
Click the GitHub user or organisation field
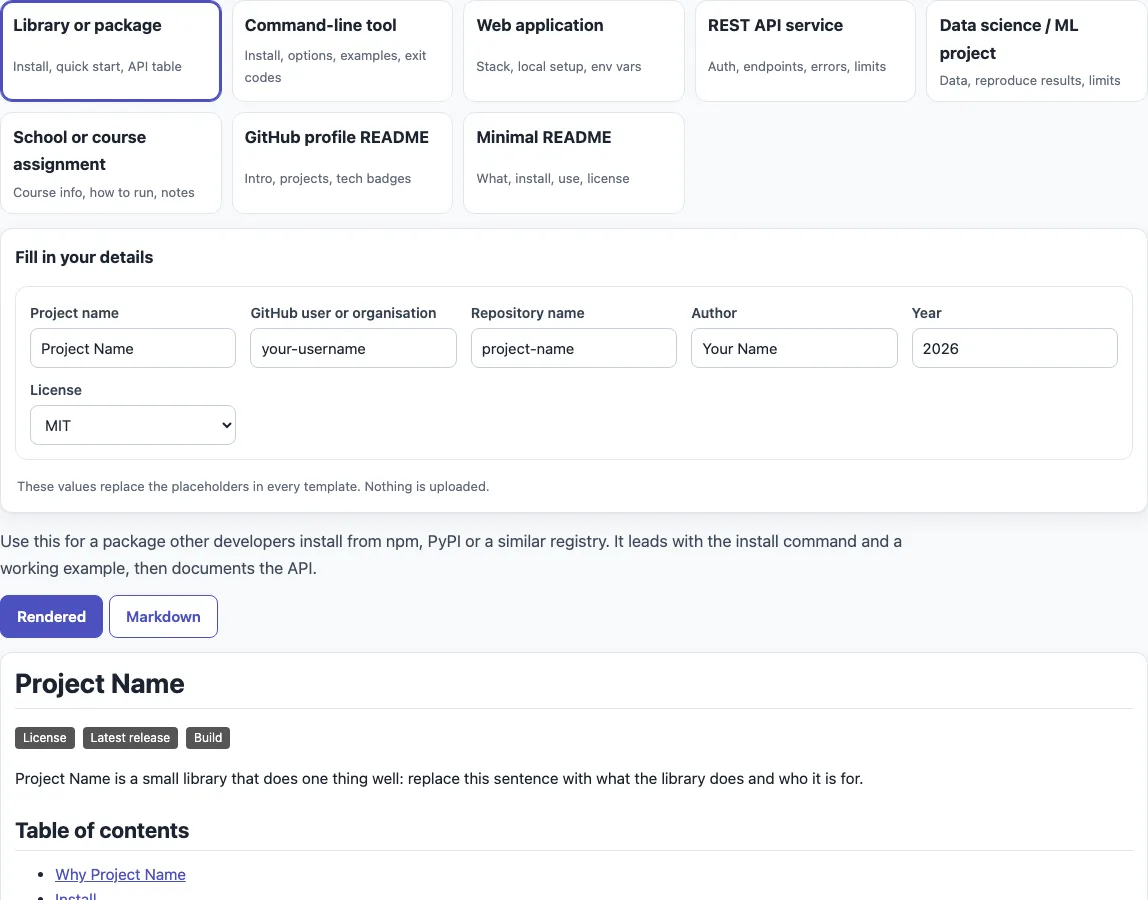tap(353, 348)
